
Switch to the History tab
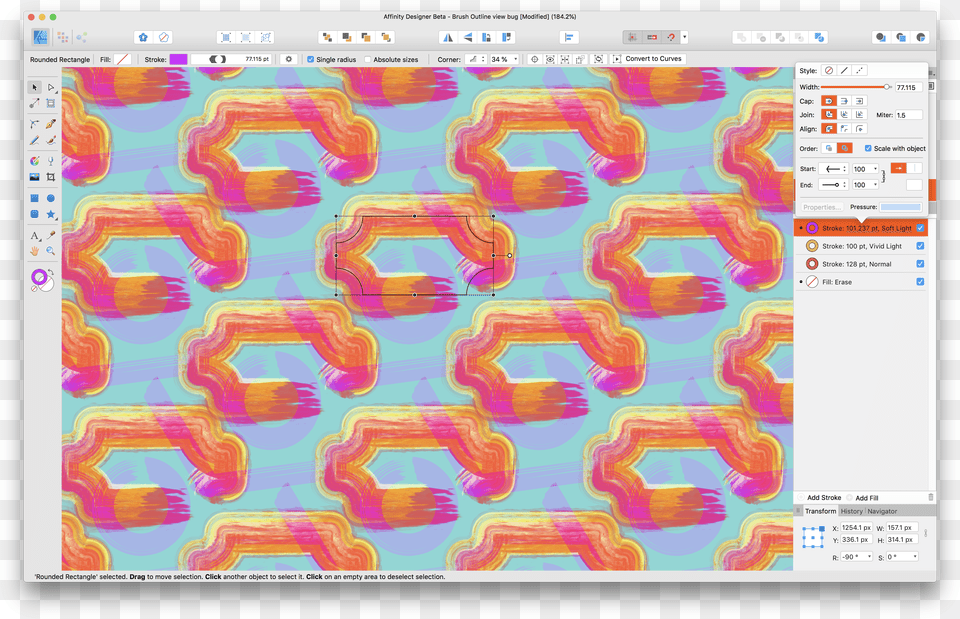pyautogui.click(x=852, y=511)
